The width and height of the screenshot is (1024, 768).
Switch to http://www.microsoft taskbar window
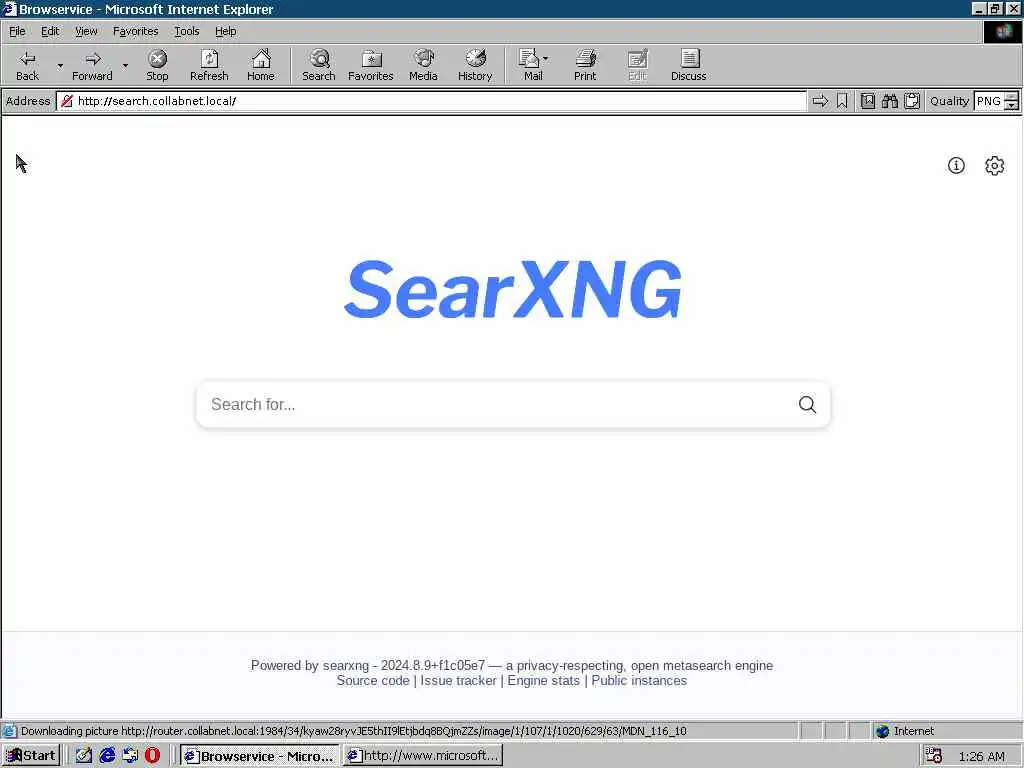pos(423,756)
